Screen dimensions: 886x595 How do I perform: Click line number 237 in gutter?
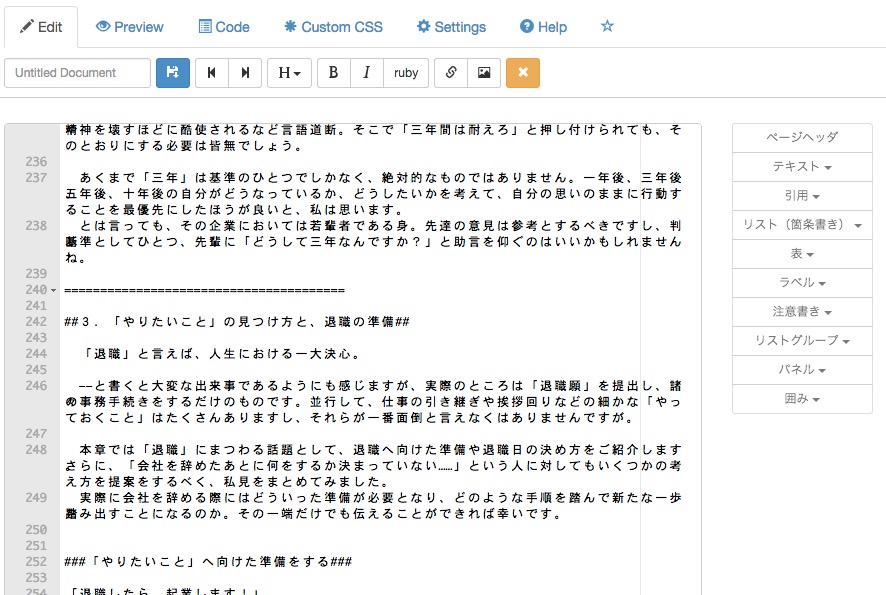tap(36, 177)
